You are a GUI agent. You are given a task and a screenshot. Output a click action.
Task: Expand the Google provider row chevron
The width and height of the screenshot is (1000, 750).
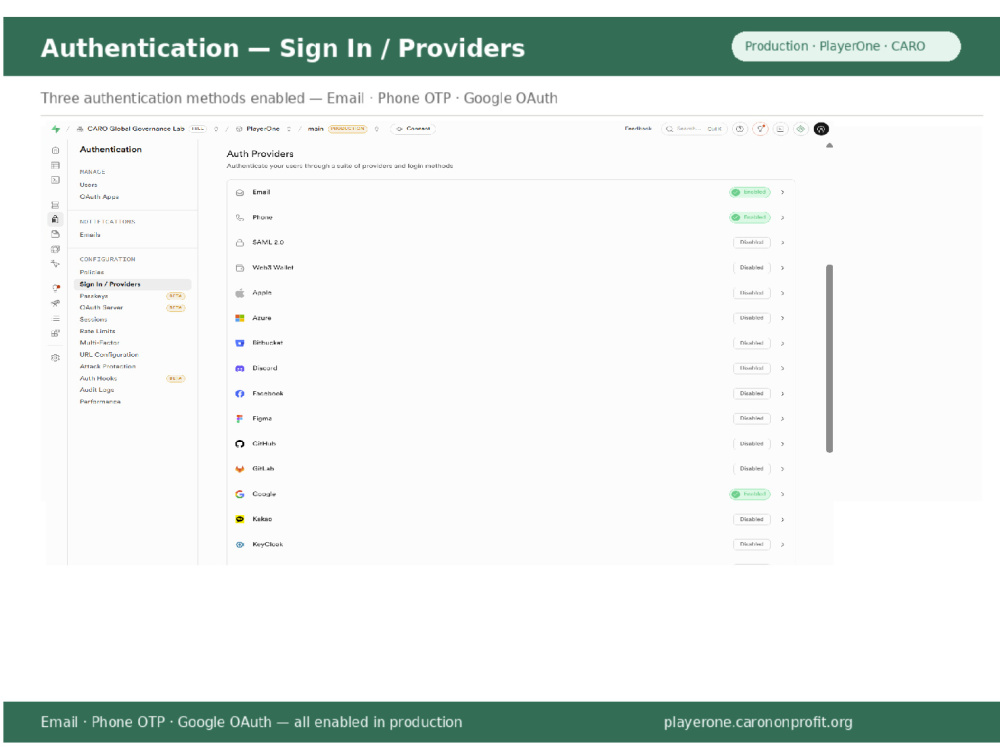pyautogui.click(x=783, y=494)
